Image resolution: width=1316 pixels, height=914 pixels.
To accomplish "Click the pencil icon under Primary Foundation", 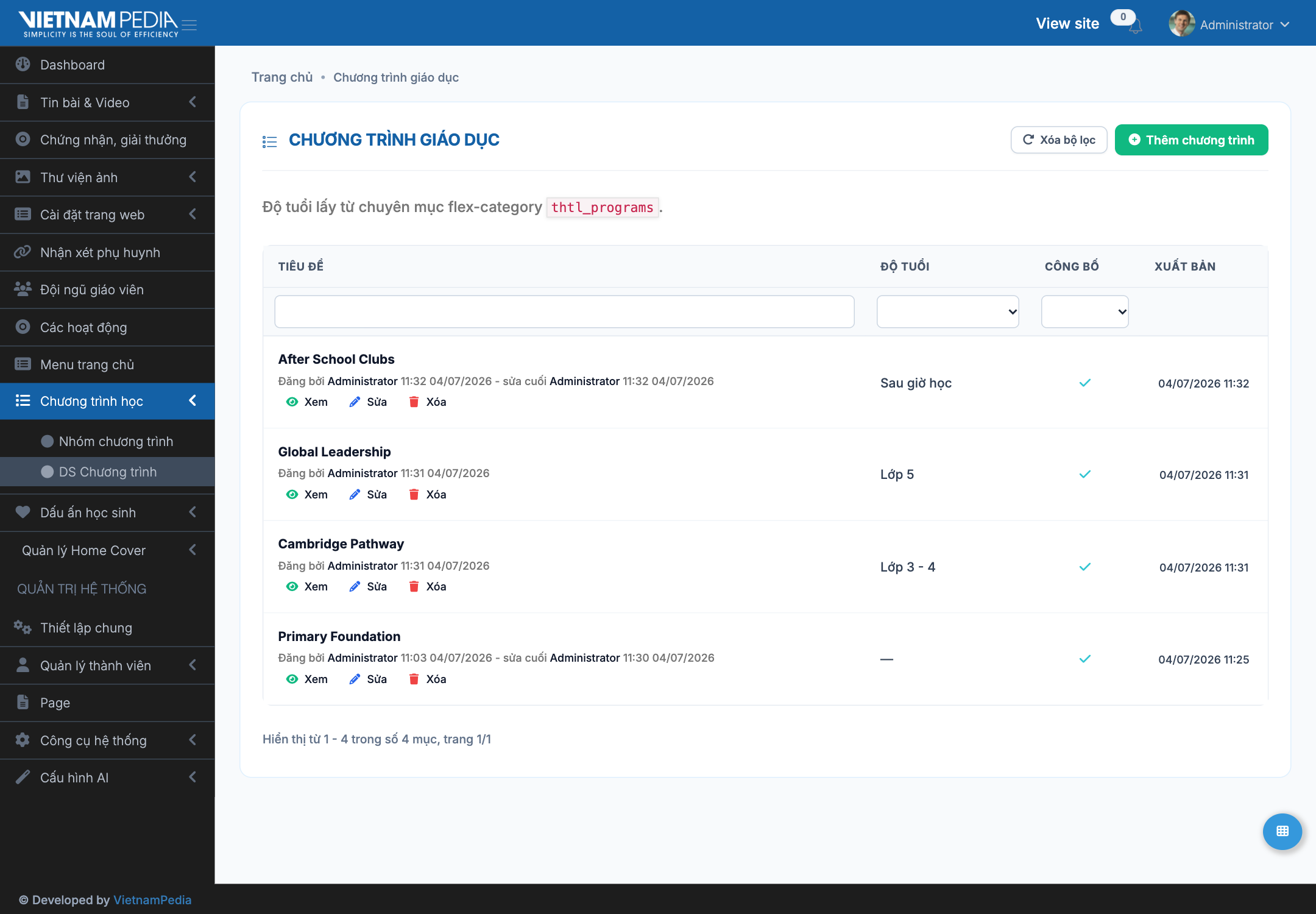I will click(x=355, y=679).
